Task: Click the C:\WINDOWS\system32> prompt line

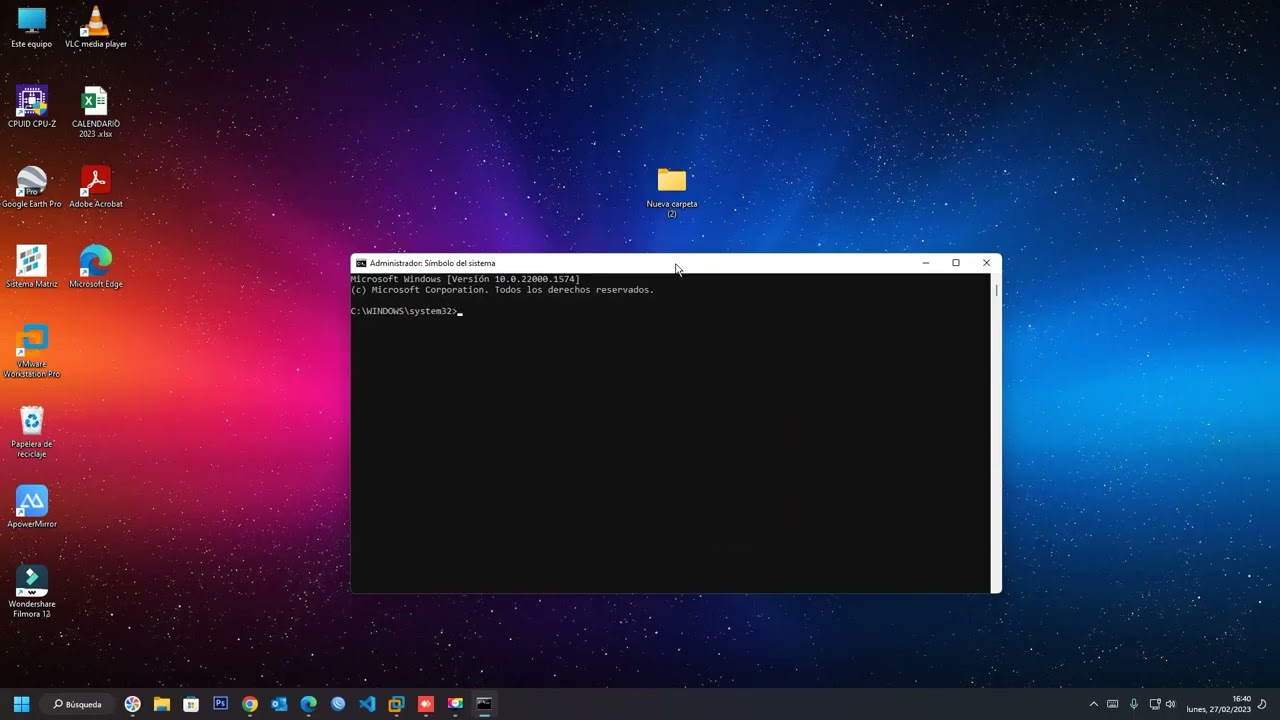Action: 404,311
